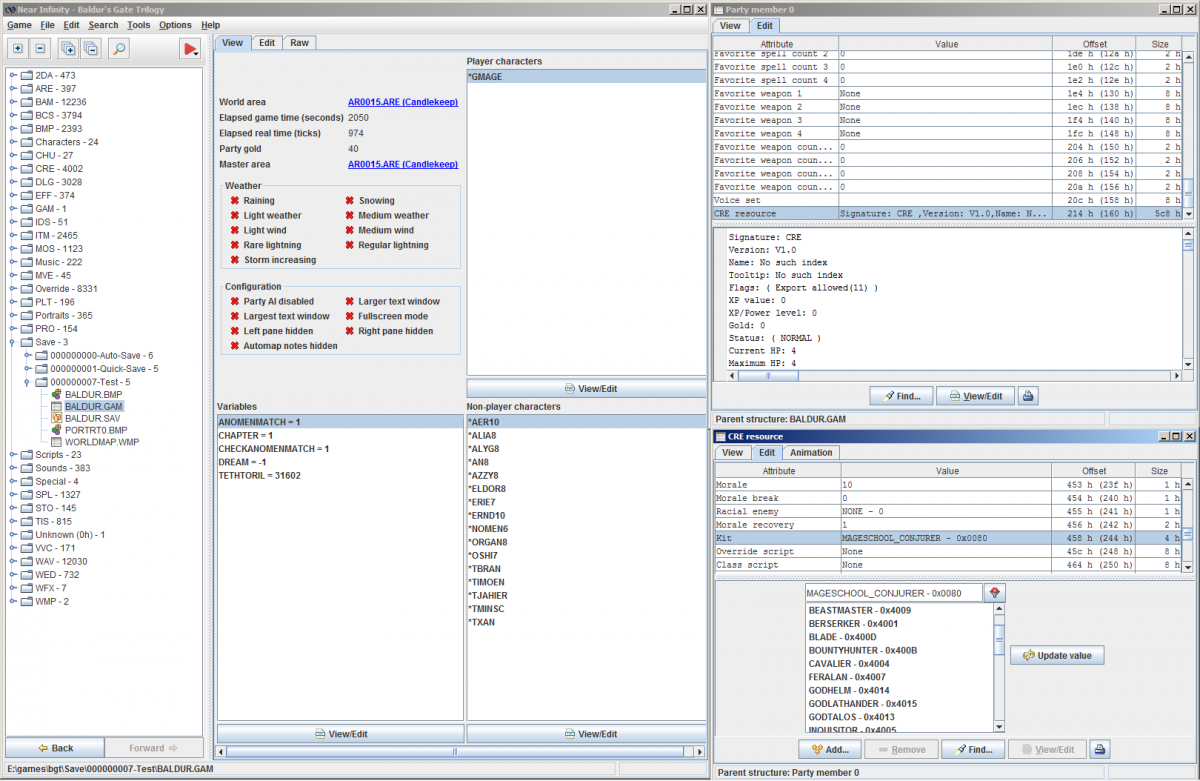Click the expand all folders toolbar icon

tap(68, 48)
